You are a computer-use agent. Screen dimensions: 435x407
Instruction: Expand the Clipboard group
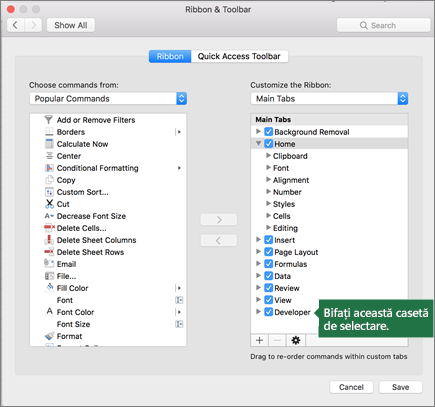(268, 156)
